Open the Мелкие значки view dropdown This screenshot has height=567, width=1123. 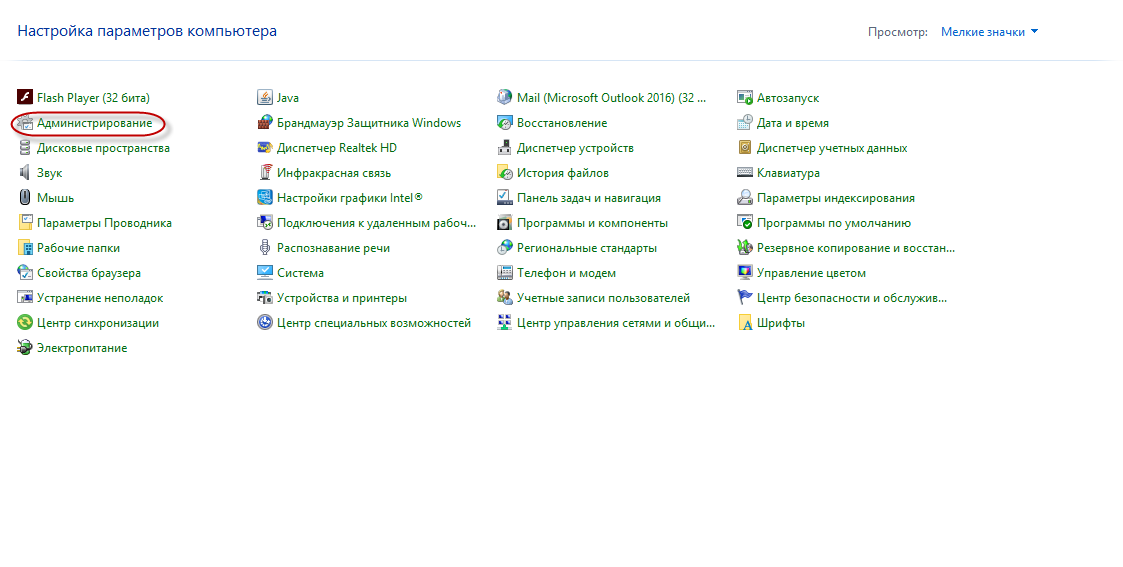(x=989, y=32)
